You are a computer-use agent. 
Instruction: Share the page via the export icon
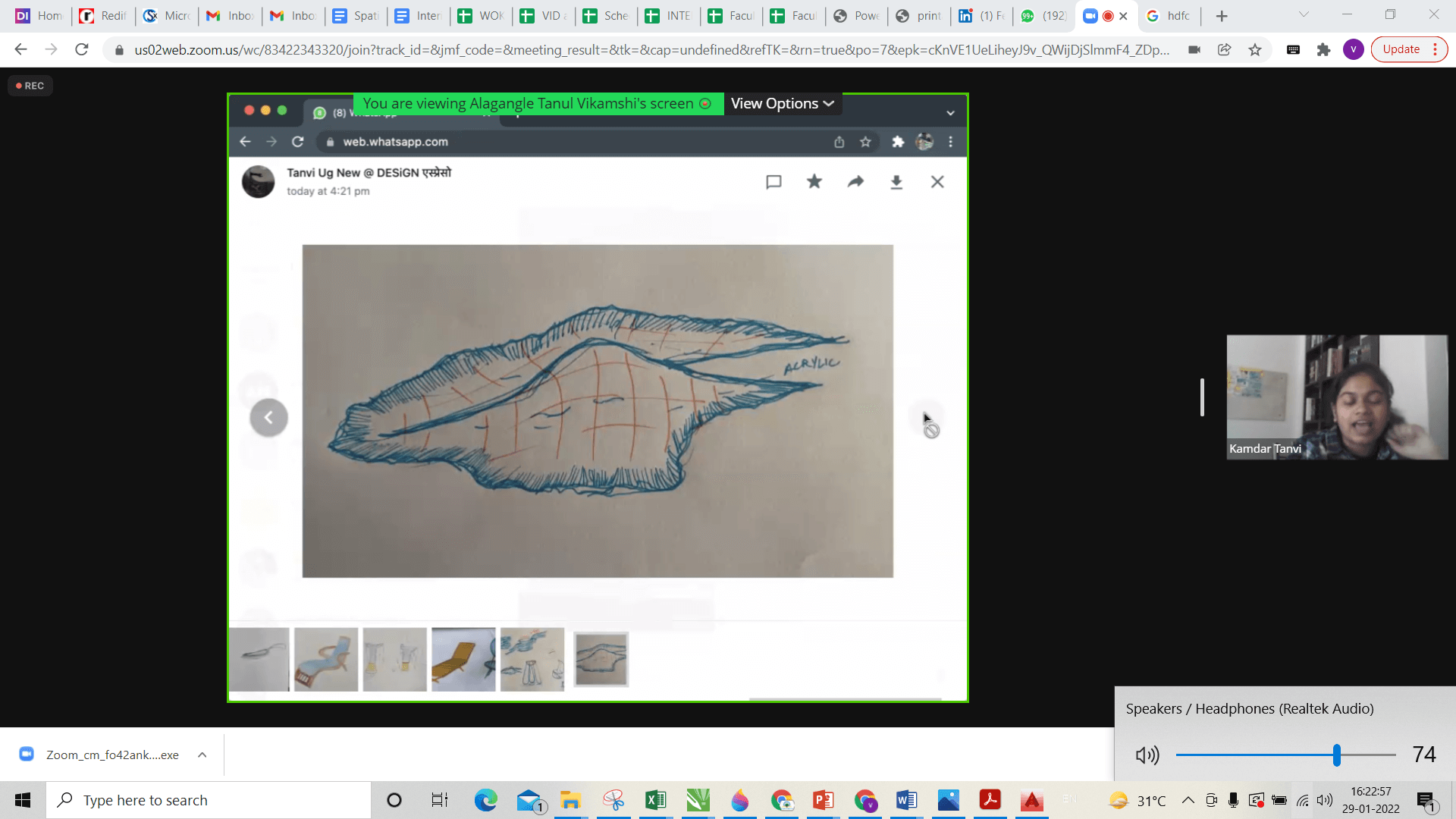click(838, 142)
